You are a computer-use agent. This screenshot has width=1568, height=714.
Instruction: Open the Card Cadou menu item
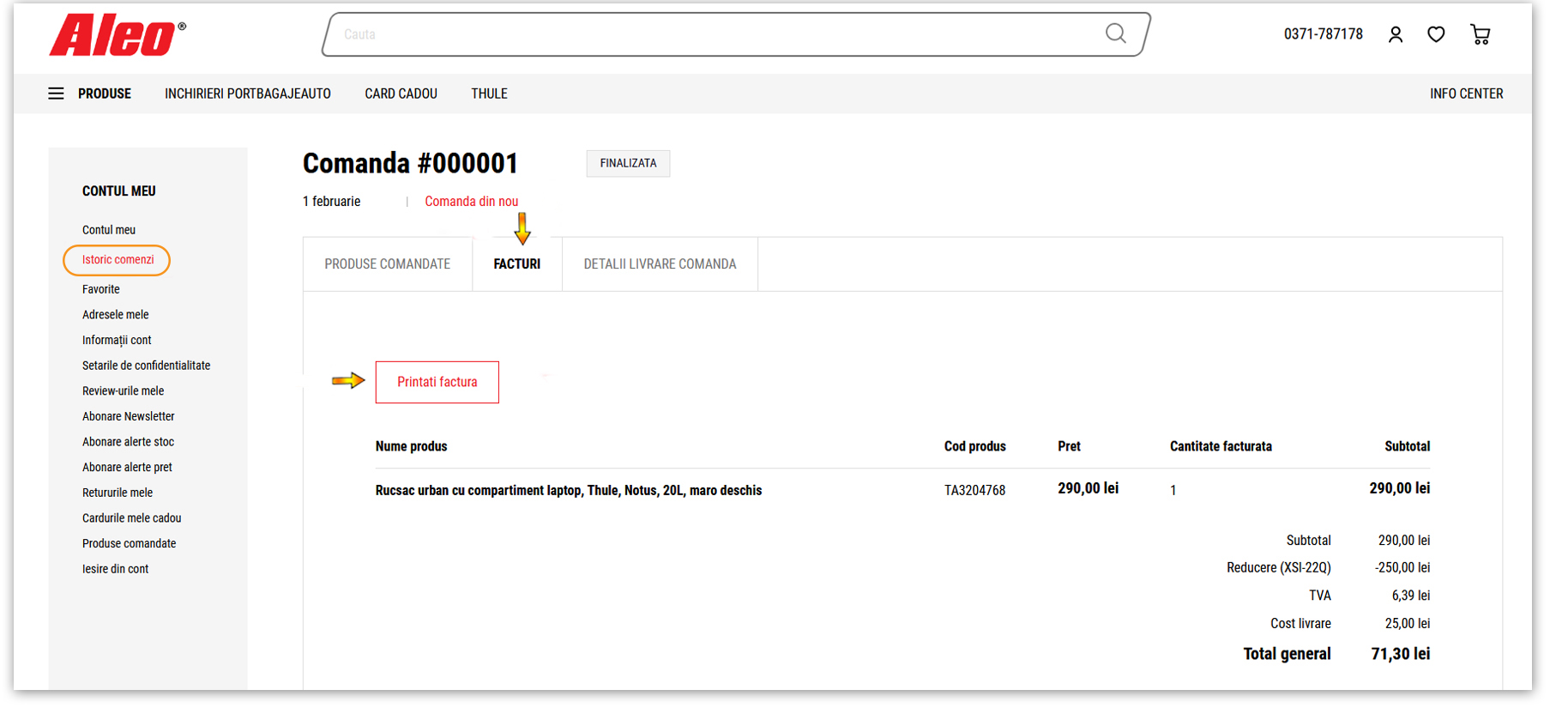(401, 94)
